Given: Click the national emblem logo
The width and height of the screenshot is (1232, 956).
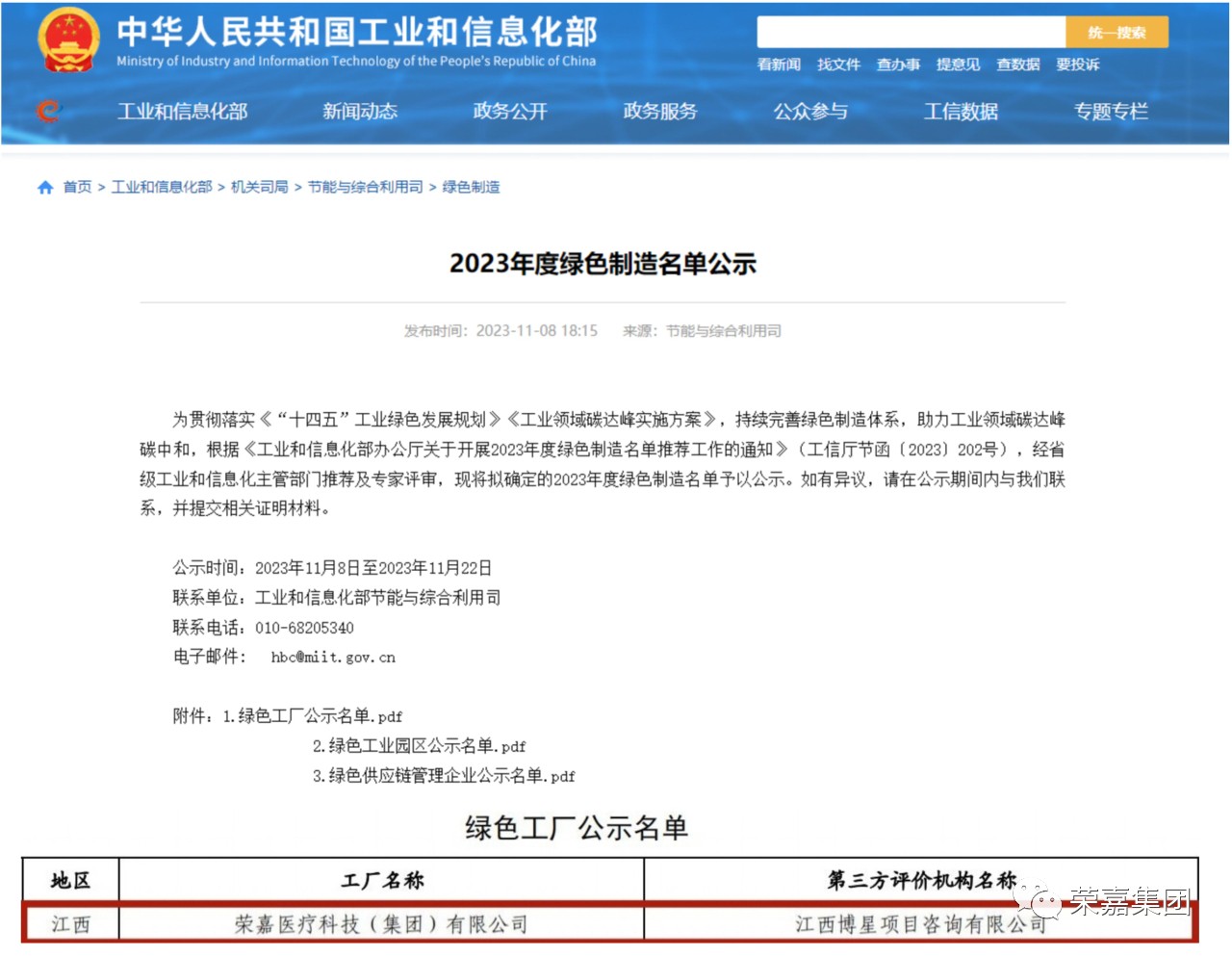Looking at the screenshot, I should point(68,39).
